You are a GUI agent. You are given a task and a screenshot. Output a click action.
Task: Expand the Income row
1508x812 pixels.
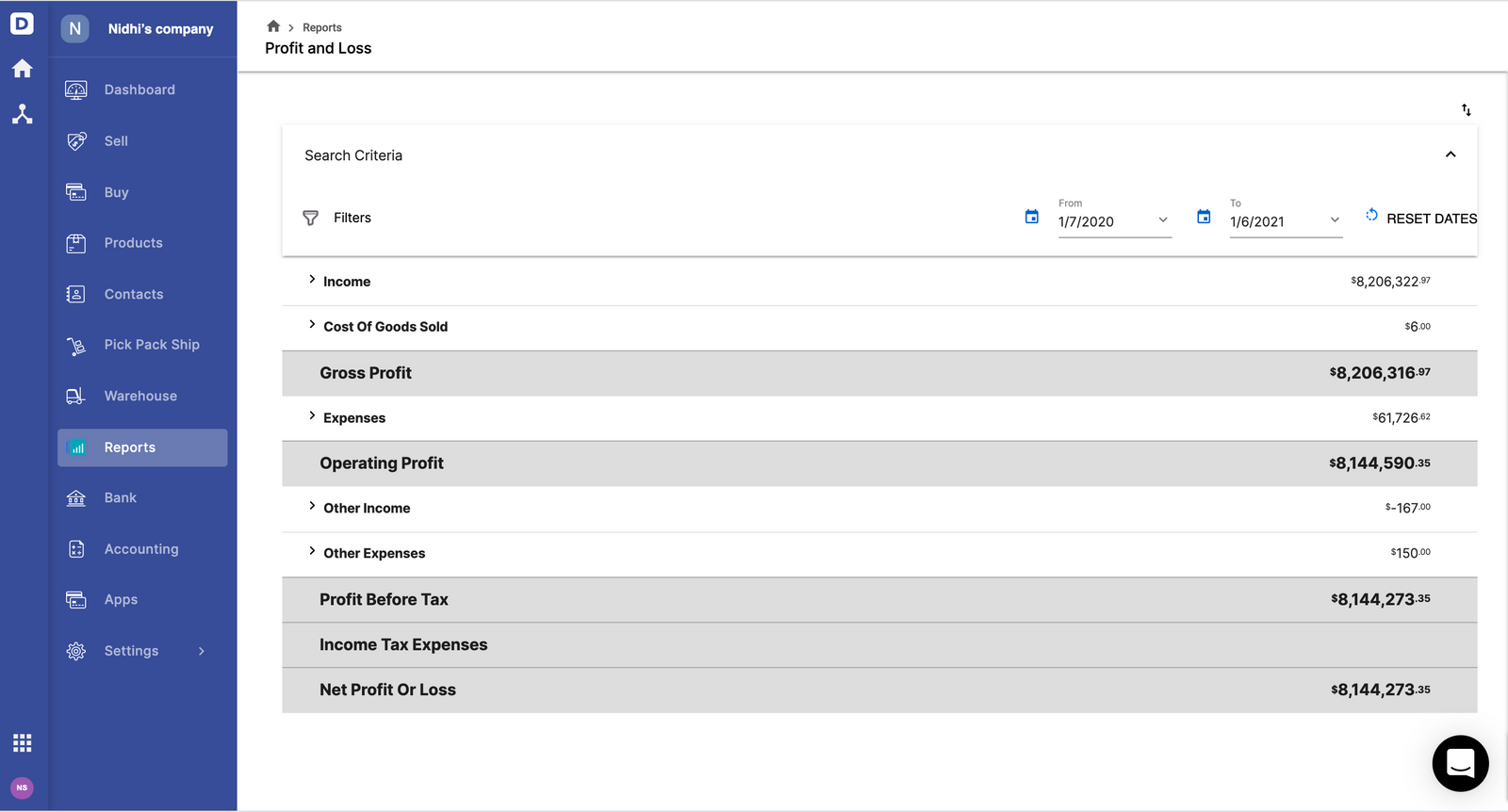tap(312, 280)
